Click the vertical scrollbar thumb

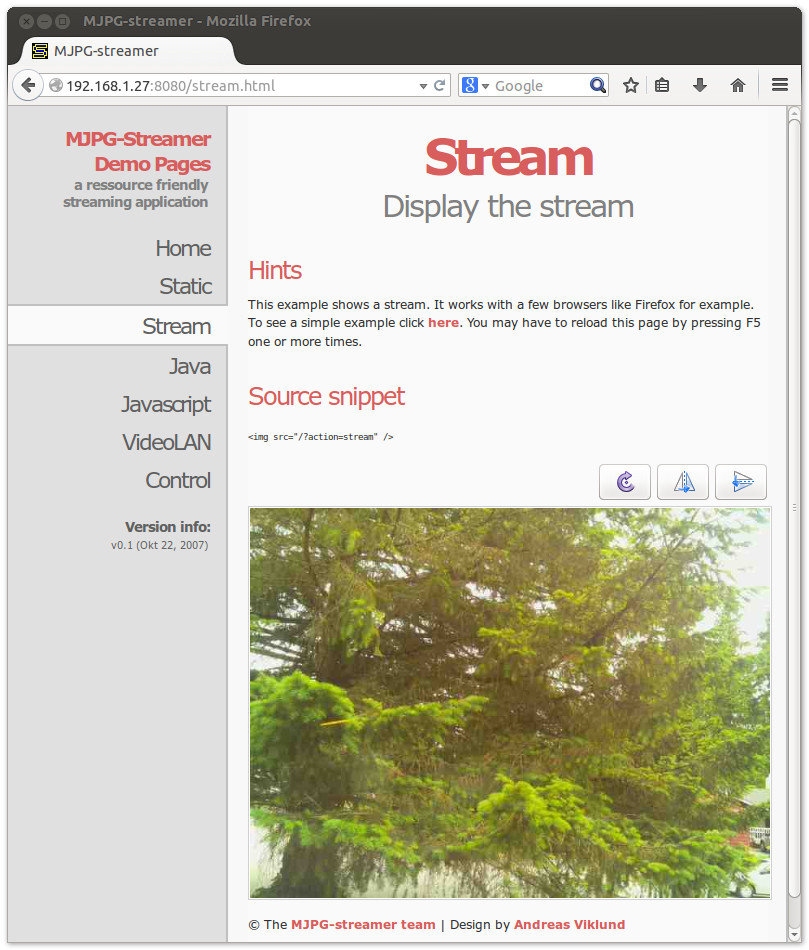pos(794,508)
